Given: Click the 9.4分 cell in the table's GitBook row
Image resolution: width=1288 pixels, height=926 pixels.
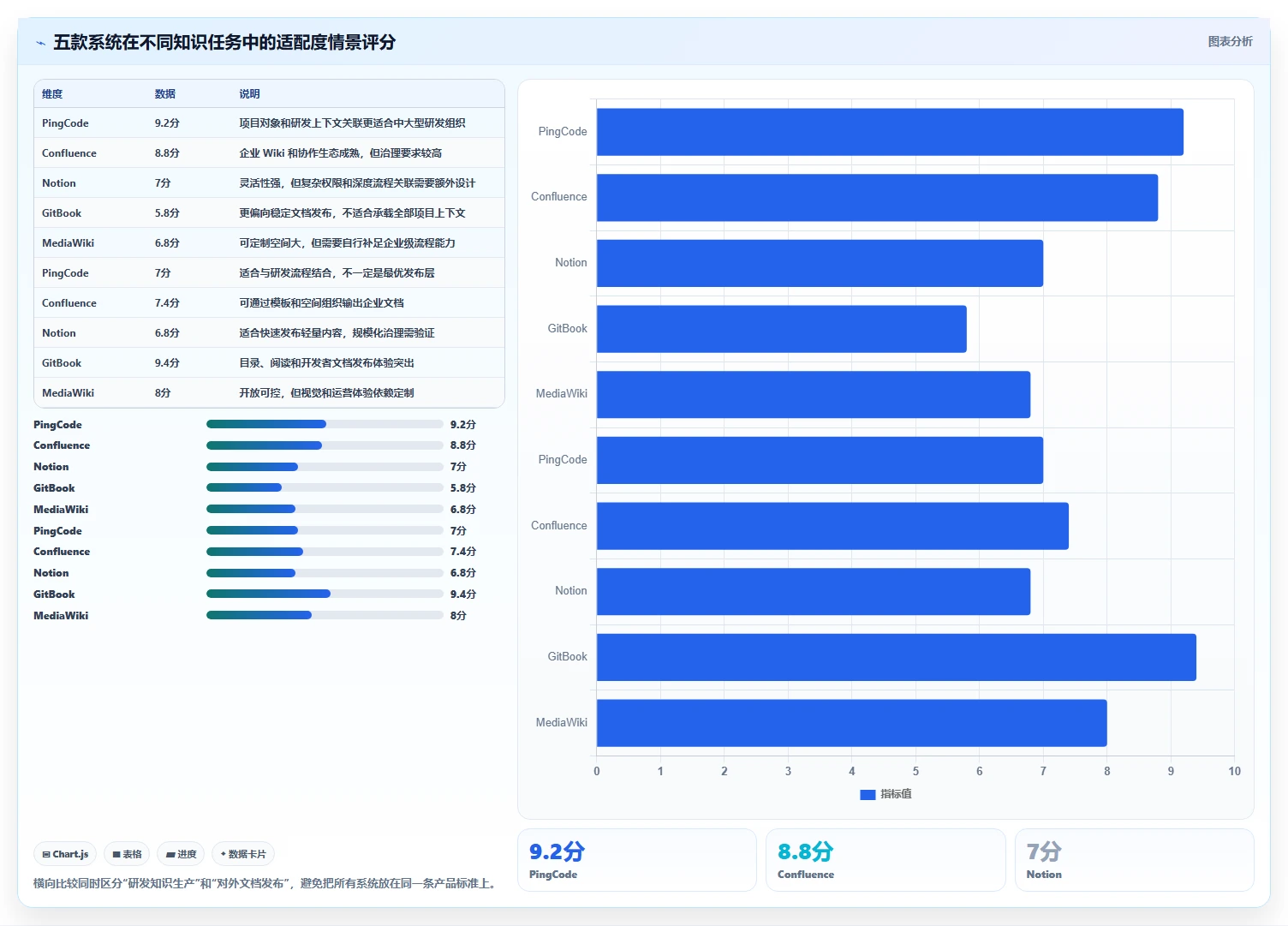Looking at the screenshot, I should pyautogui.click(x=167, y=363).
